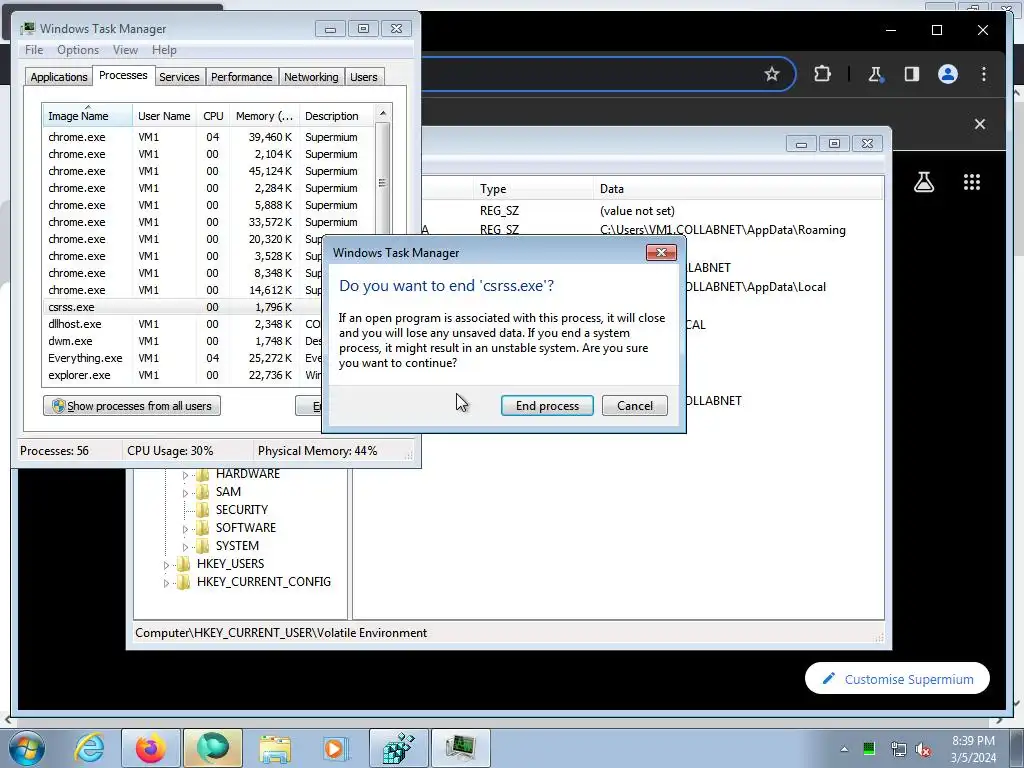Expand the HKEY_CURRENT_CONFIG registry hive

click(167, 583)
